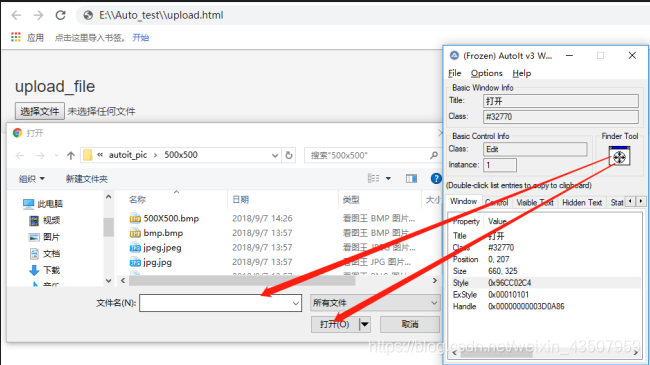This screenshot has width=650, height=365.
Task: Select the Style 0x96CC02C4 row
Action: (546, 283)
